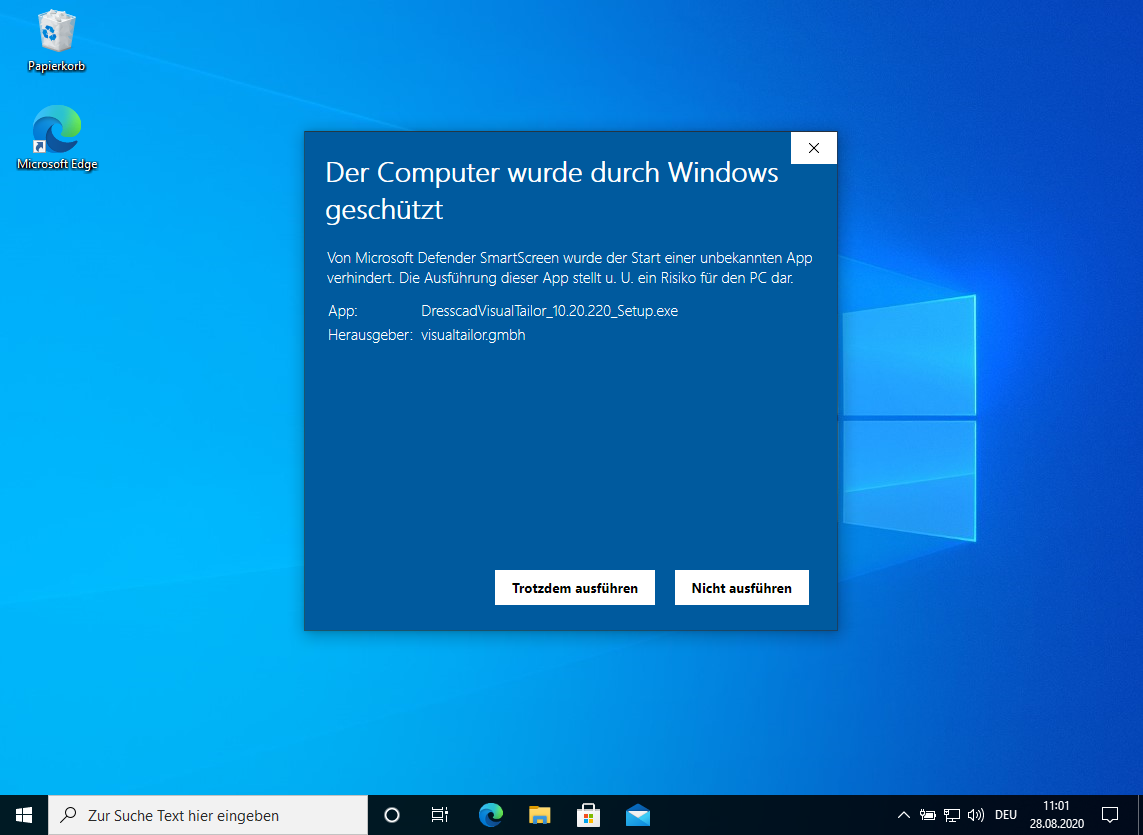
Task: Click the taskbar search box
Action: pos(208,815)
